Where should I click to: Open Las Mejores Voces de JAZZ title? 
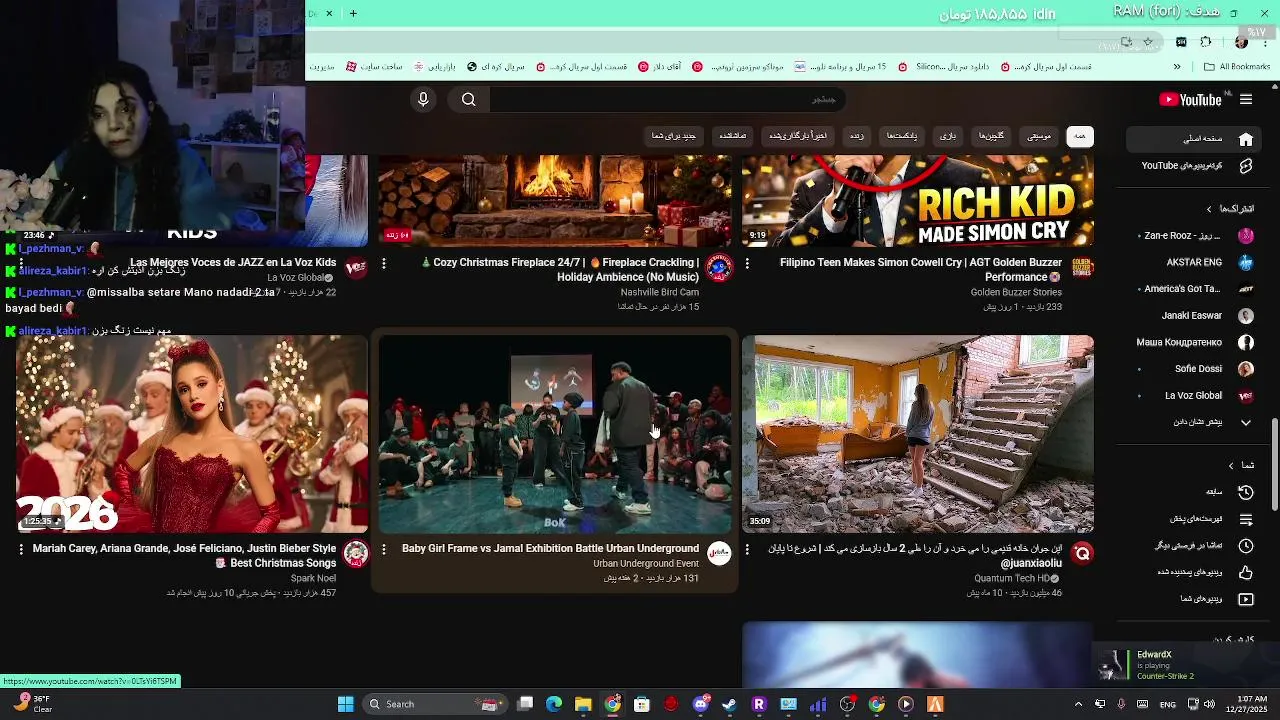233,263
